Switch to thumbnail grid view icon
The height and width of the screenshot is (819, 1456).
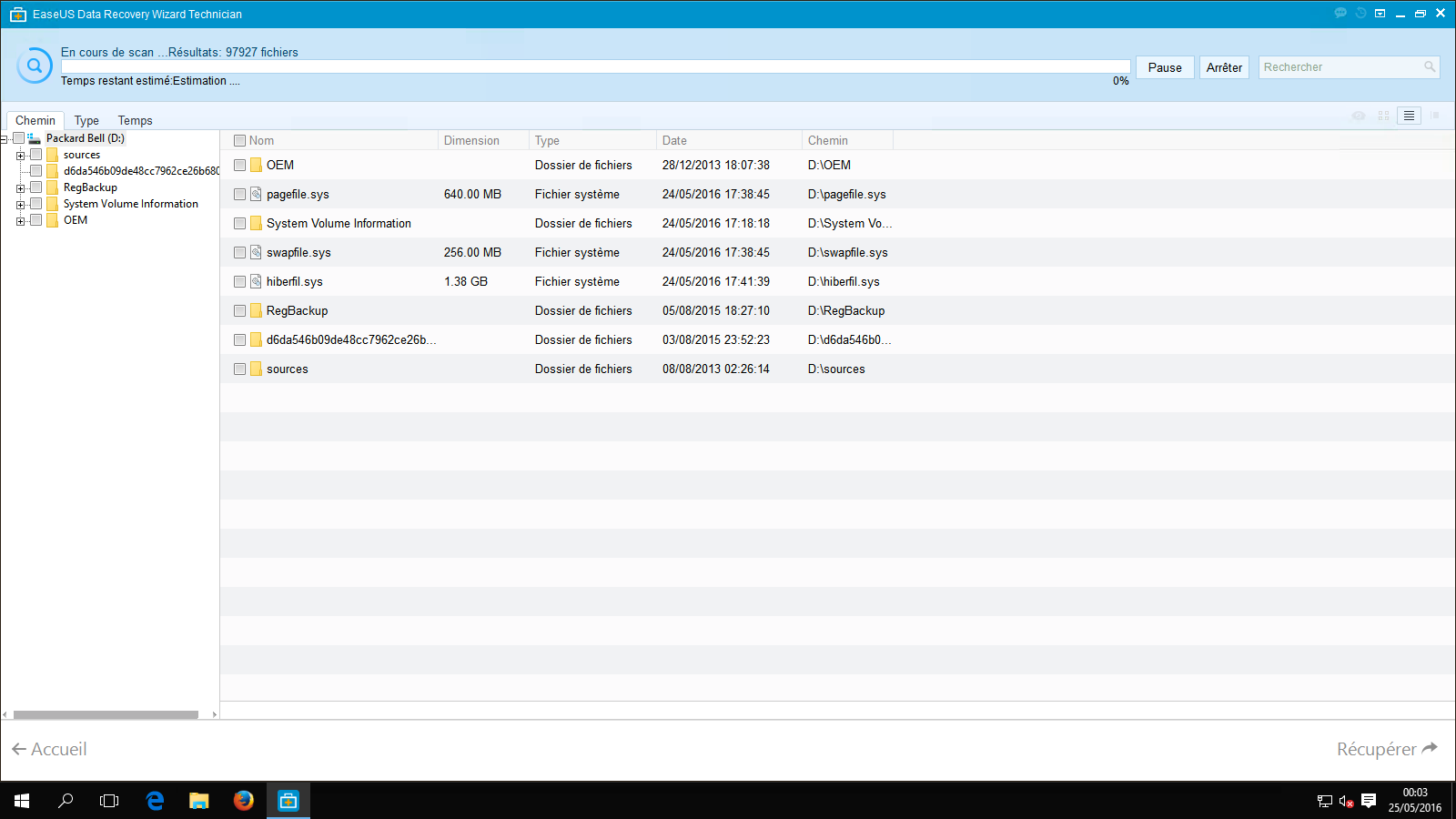click(x=1383, y=116)
